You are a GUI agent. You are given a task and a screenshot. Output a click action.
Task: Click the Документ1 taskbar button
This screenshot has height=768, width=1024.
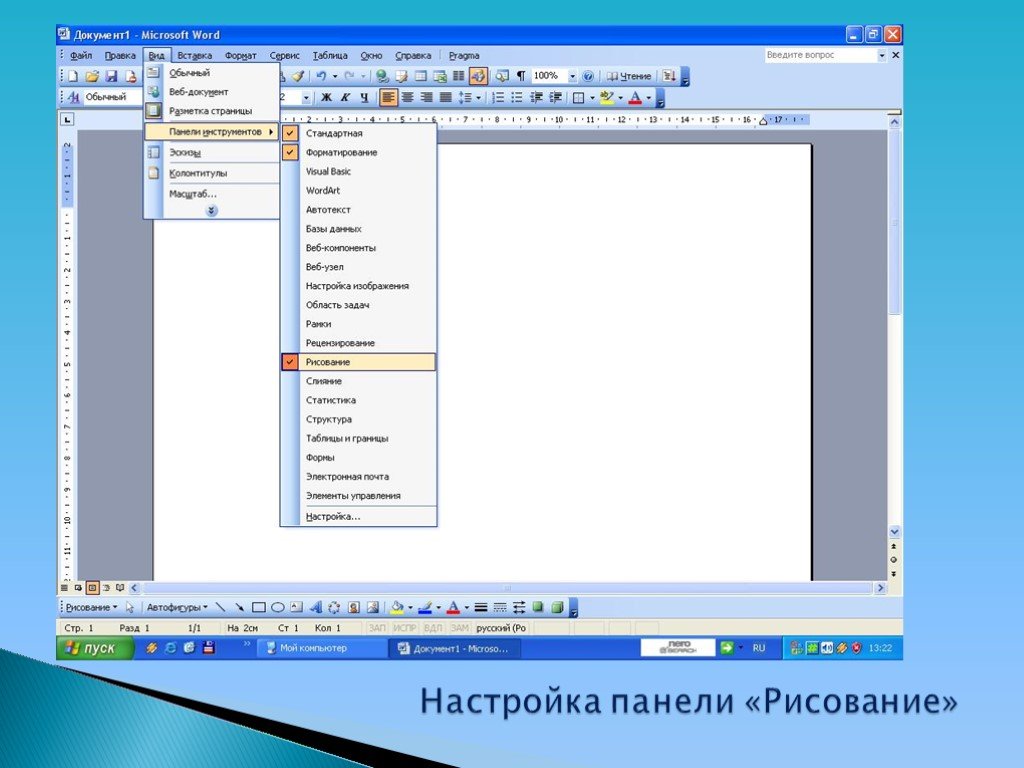455,648
